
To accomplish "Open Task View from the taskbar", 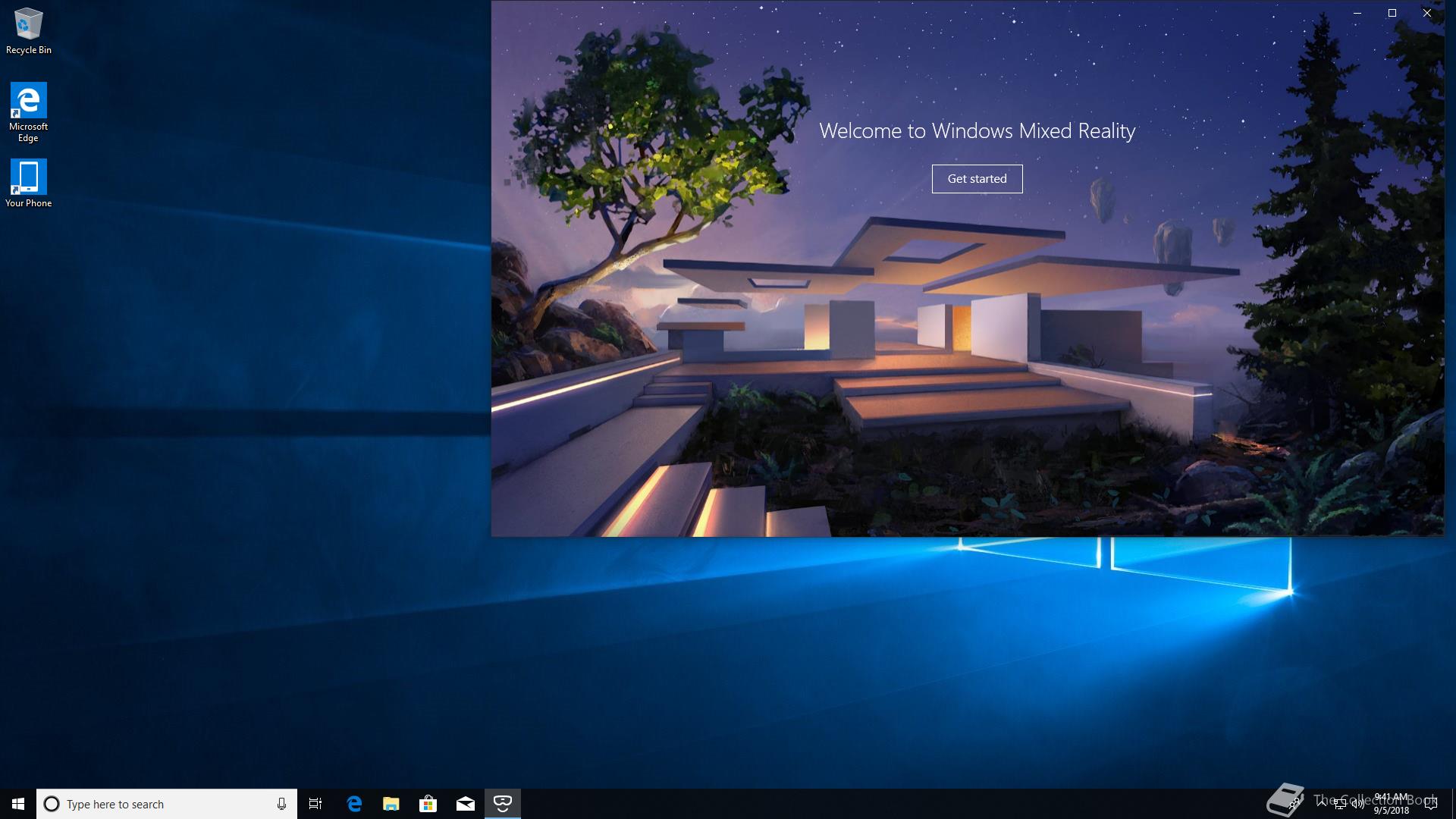I will click(315, 804).
